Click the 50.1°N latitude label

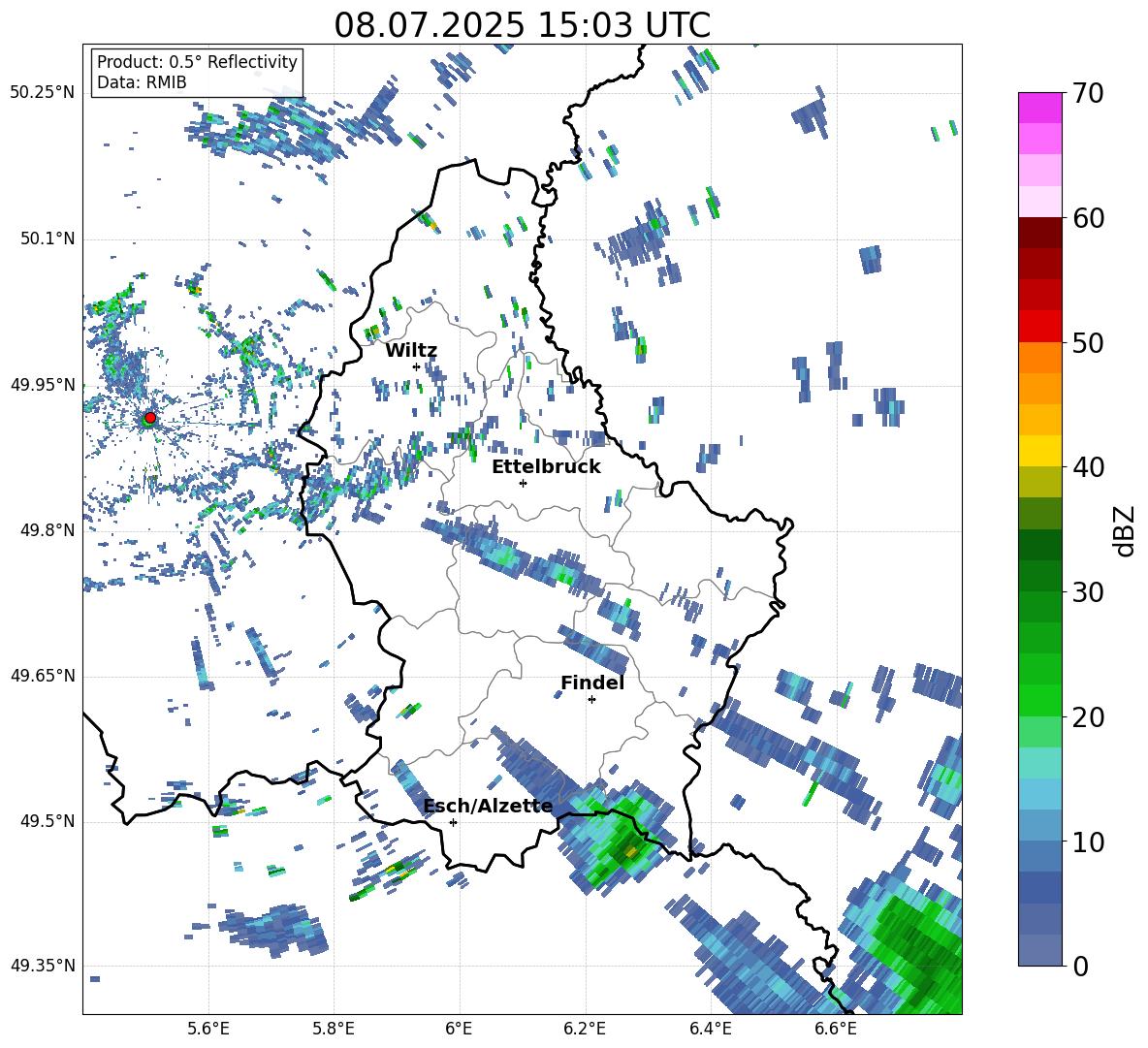click(47, 239)
